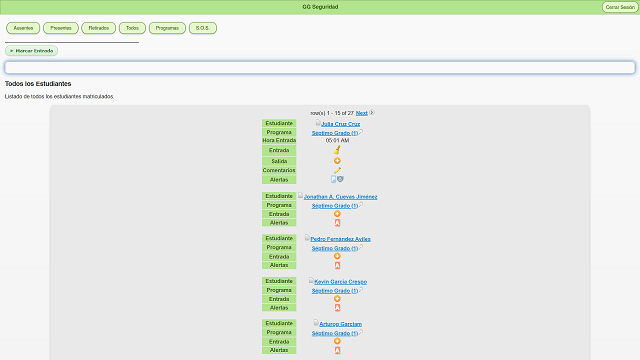Screen dimensions: 640x360
Task: Open Séptimo Grado (1) program link for Kevin Garcia
Action: coord(335,291)
